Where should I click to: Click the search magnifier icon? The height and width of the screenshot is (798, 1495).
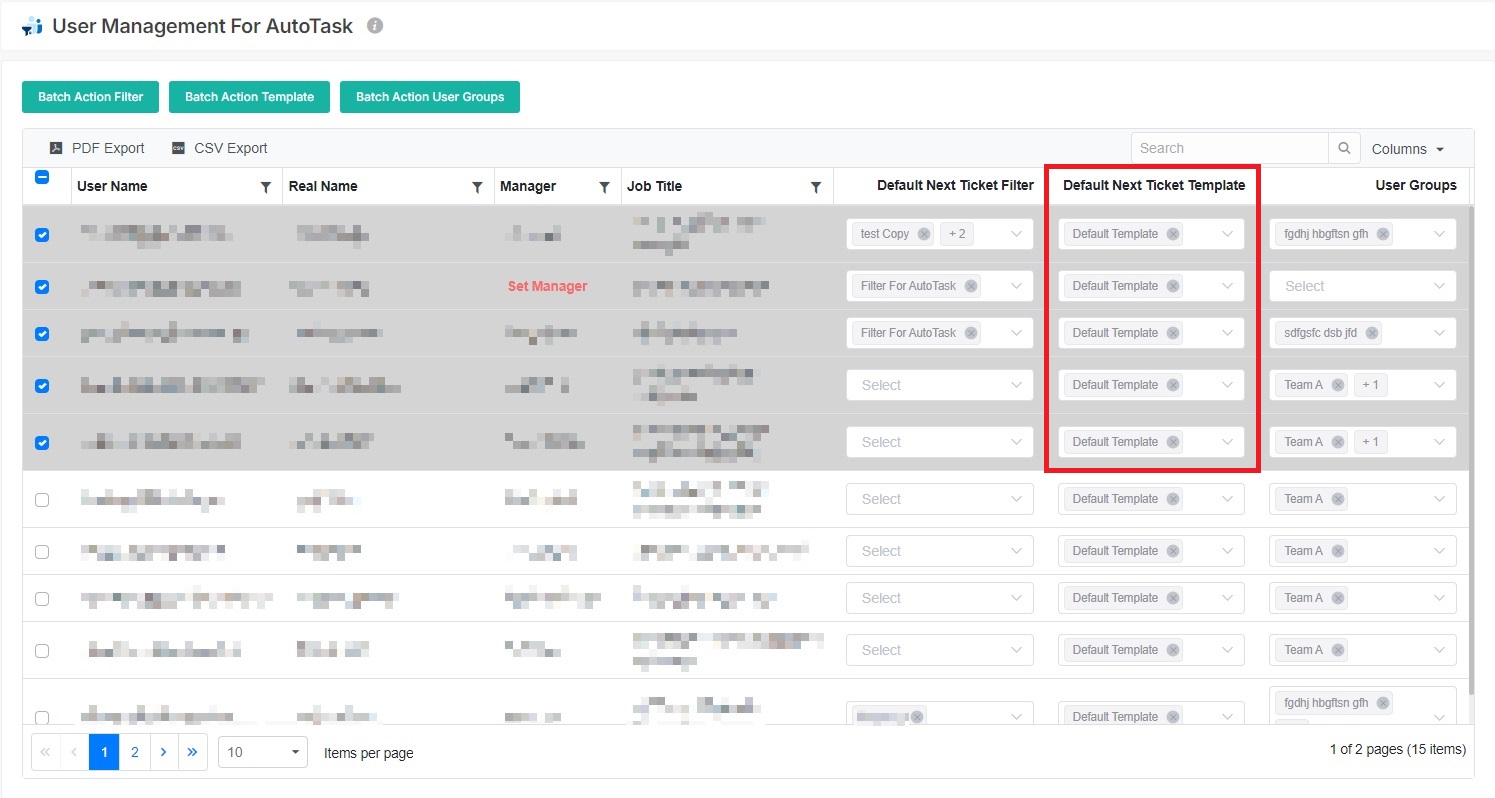point(1344,147)
